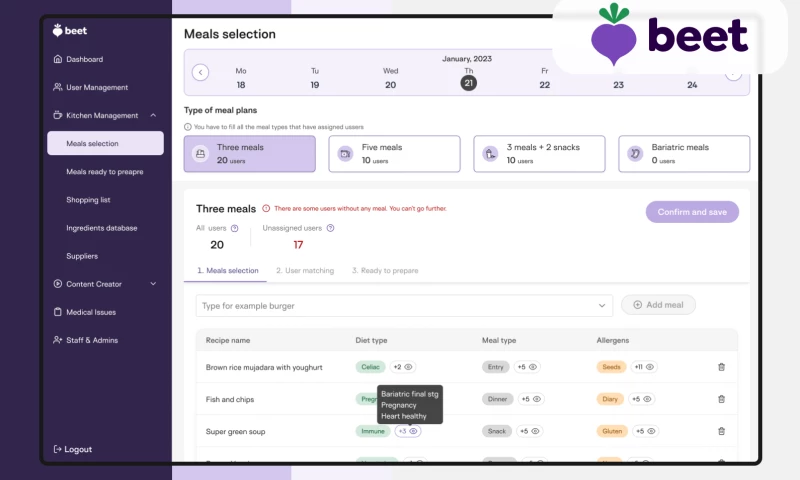
Task: Delete the Fish and chips recipe
Action: [x=721, y=399]
